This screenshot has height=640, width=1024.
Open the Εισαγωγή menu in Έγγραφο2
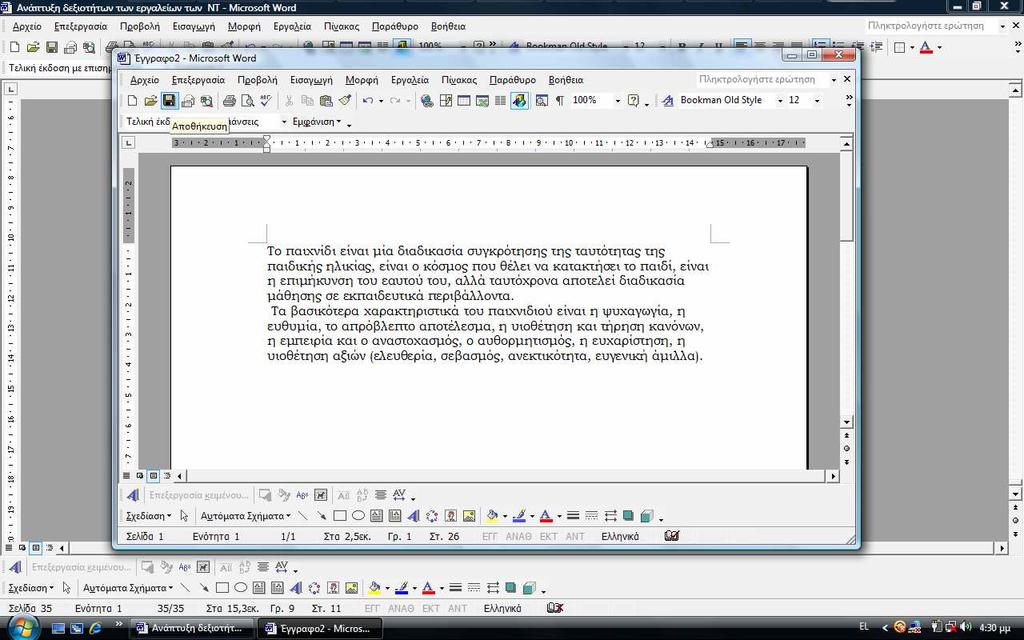[x=311, y=80]
